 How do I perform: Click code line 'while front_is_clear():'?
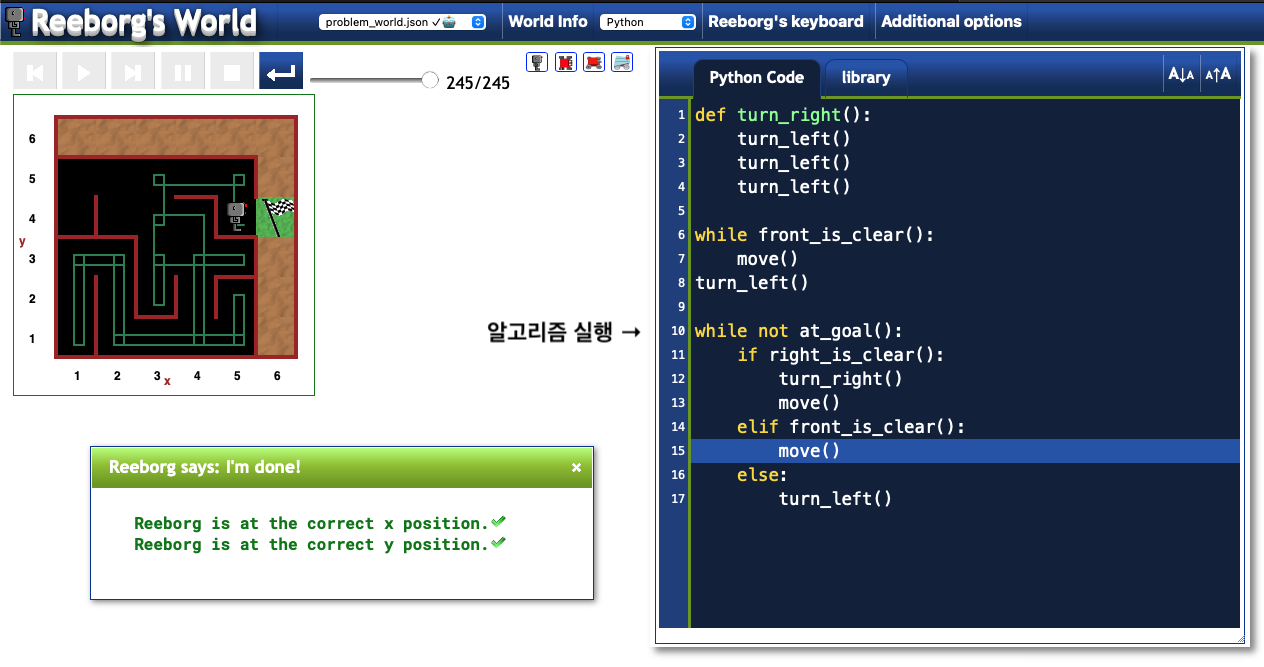pos(814,235)
